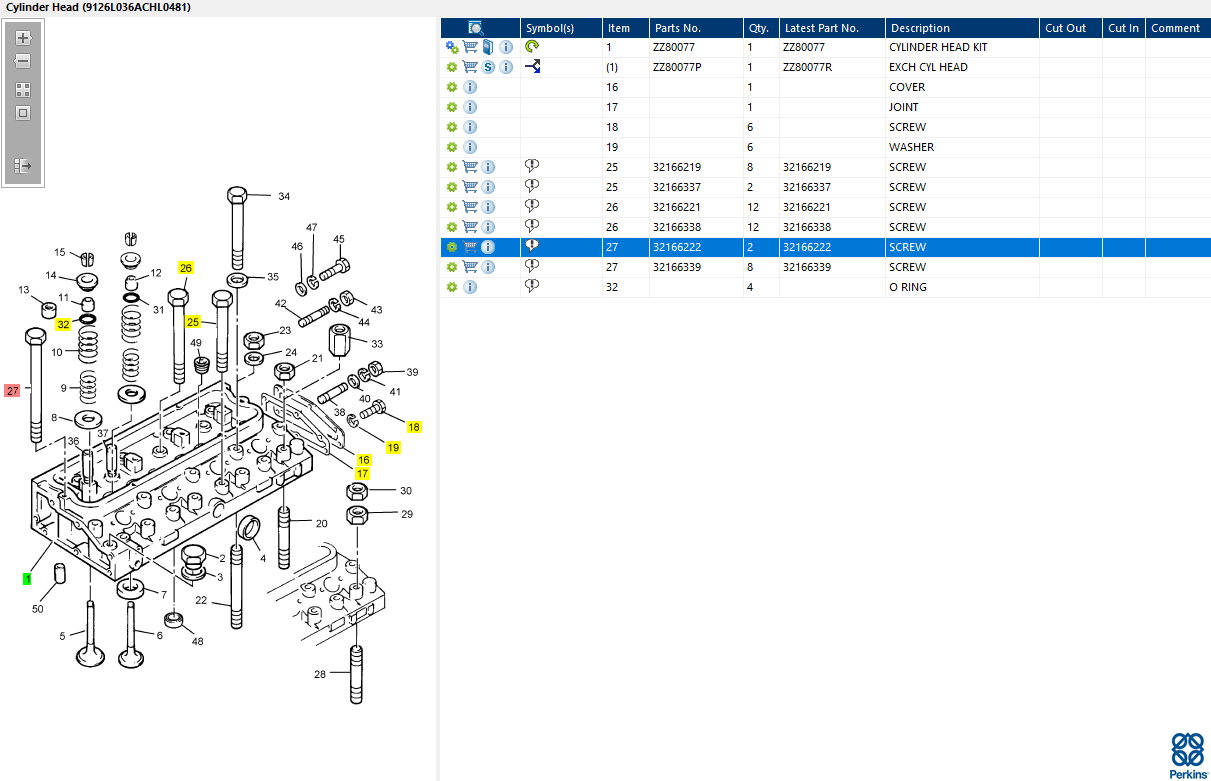Click blue gears icon on ZZ80077 row
Screen dimensions: 1211x781
click(x=452, y=47)
